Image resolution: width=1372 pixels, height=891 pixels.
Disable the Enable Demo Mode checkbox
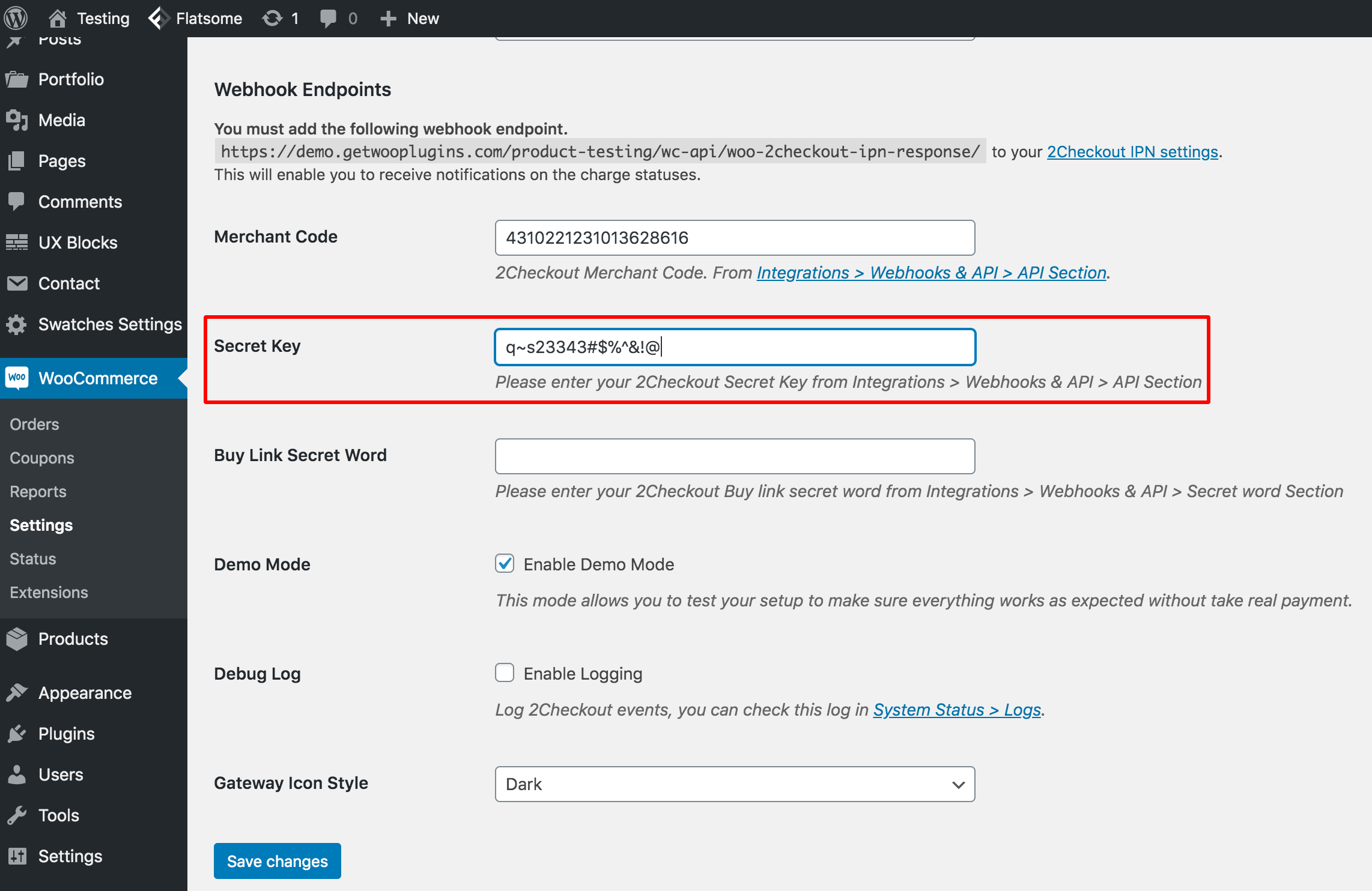click(505, 564)
